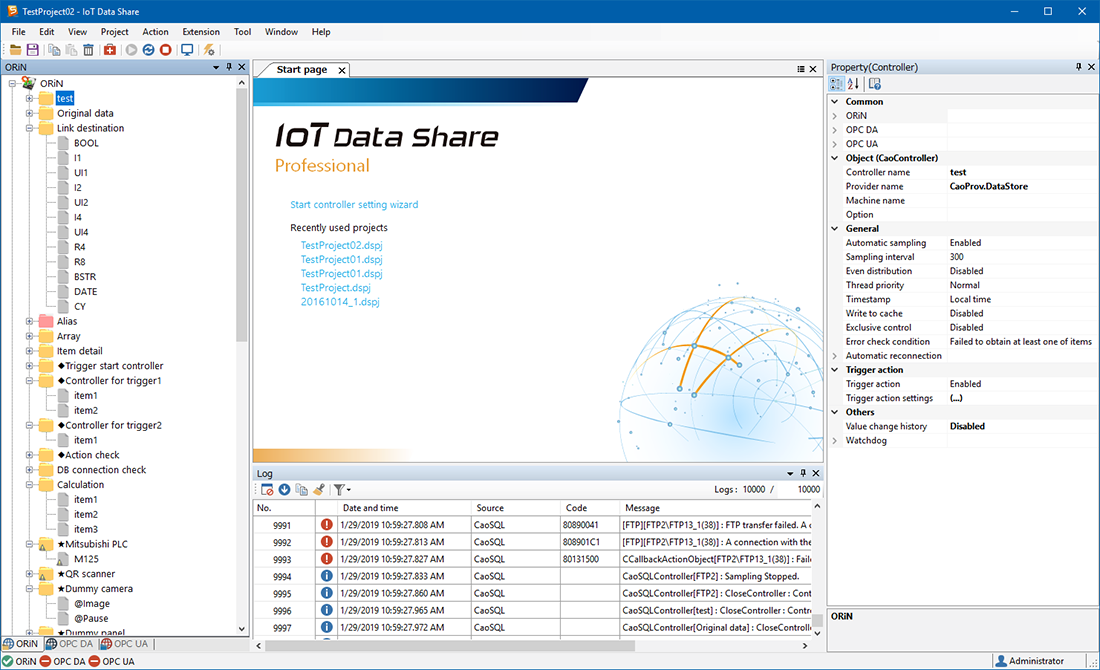Export log entries via the download icon

[285, 490]
